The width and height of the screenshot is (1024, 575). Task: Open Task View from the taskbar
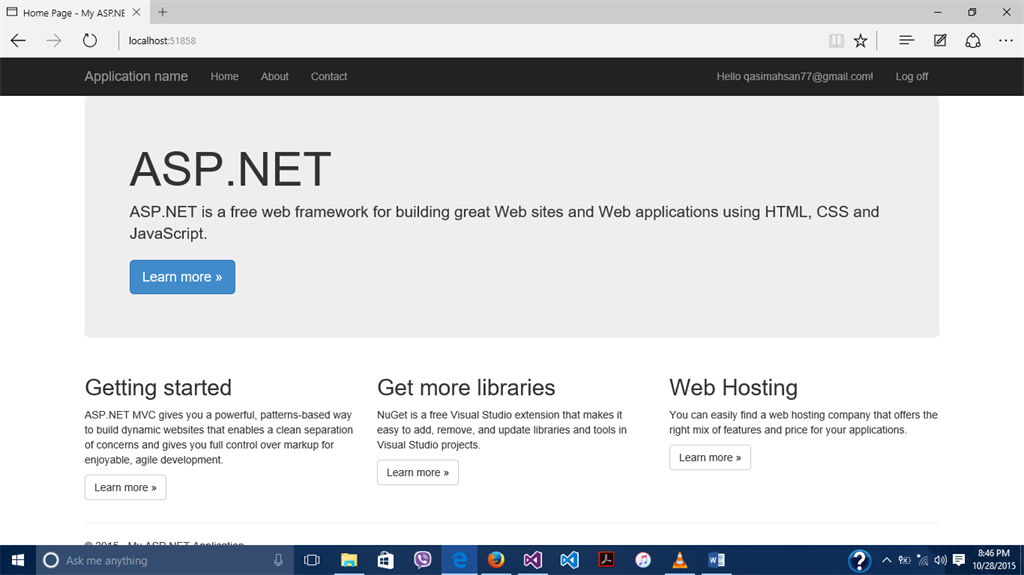[x=312, y=560]
